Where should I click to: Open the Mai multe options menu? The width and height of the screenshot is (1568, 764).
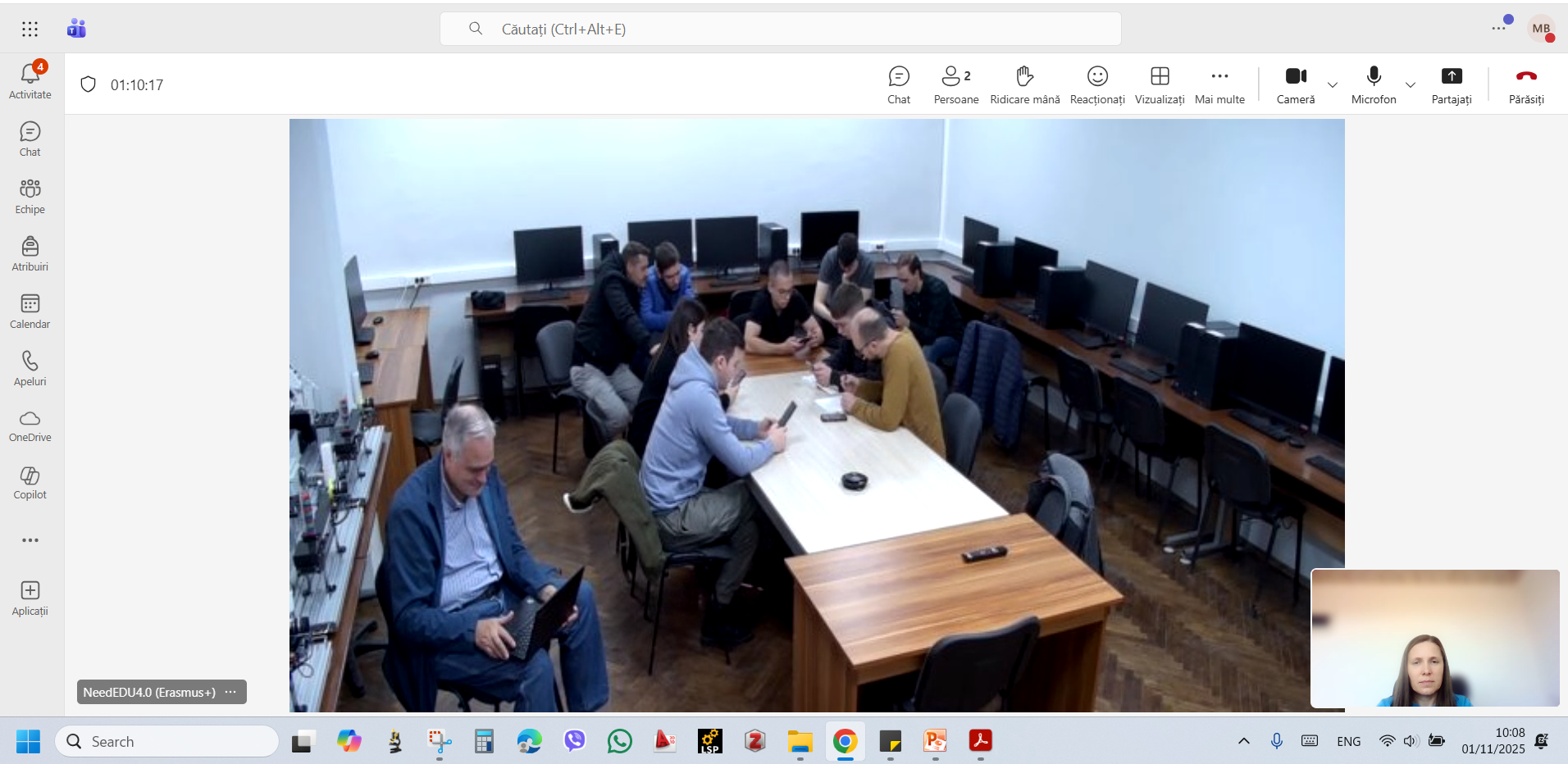(1219, 85)
